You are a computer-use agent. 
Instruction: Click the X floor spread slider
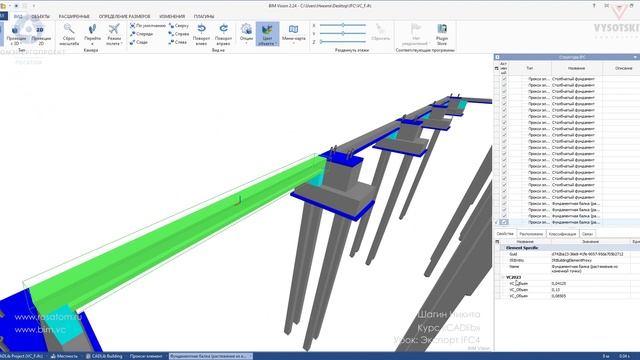343,25
